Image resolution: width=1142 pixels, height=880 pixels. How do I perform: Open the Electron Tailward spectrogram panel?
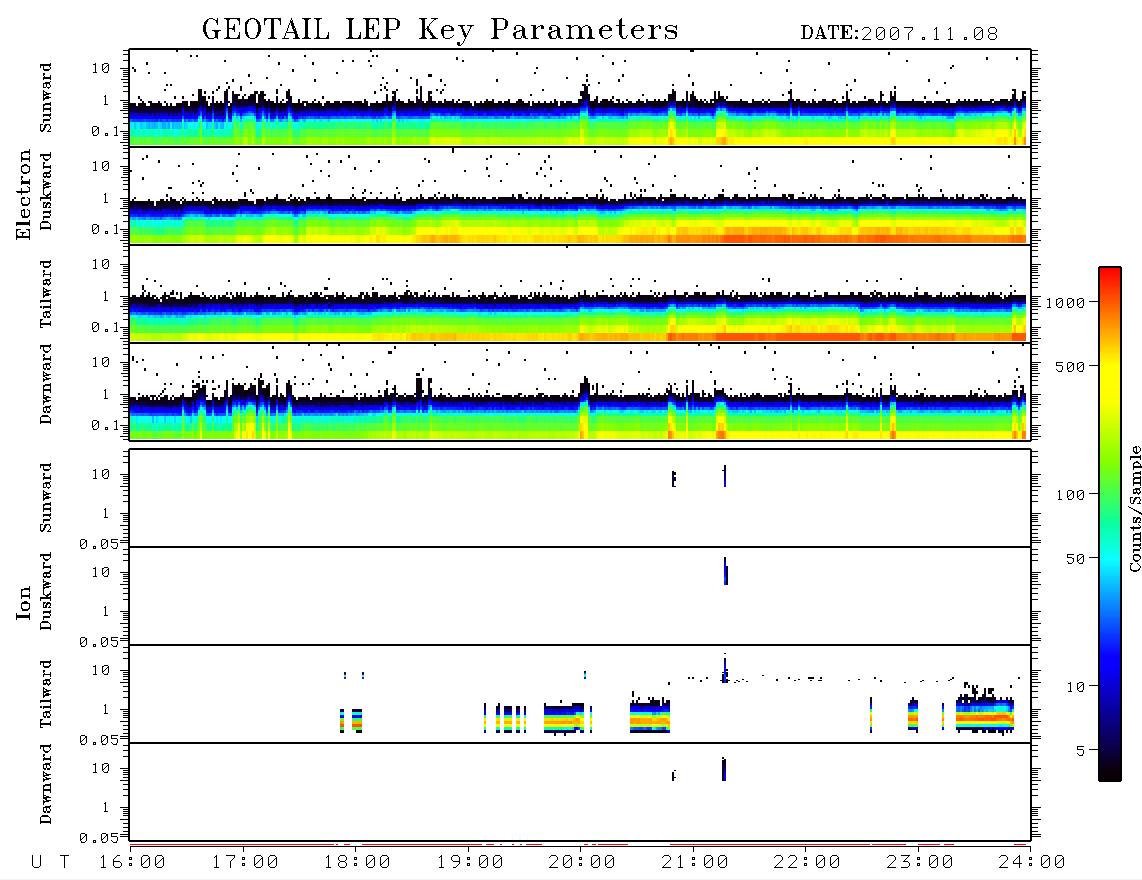click(580, 294)
